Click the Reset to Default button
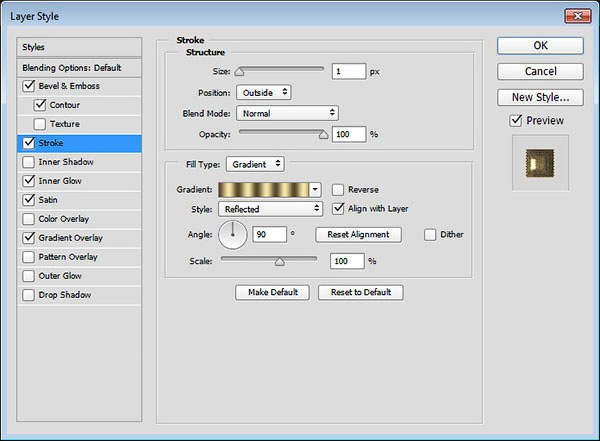This screenshot has width=600, height=441. coord(360,292)
